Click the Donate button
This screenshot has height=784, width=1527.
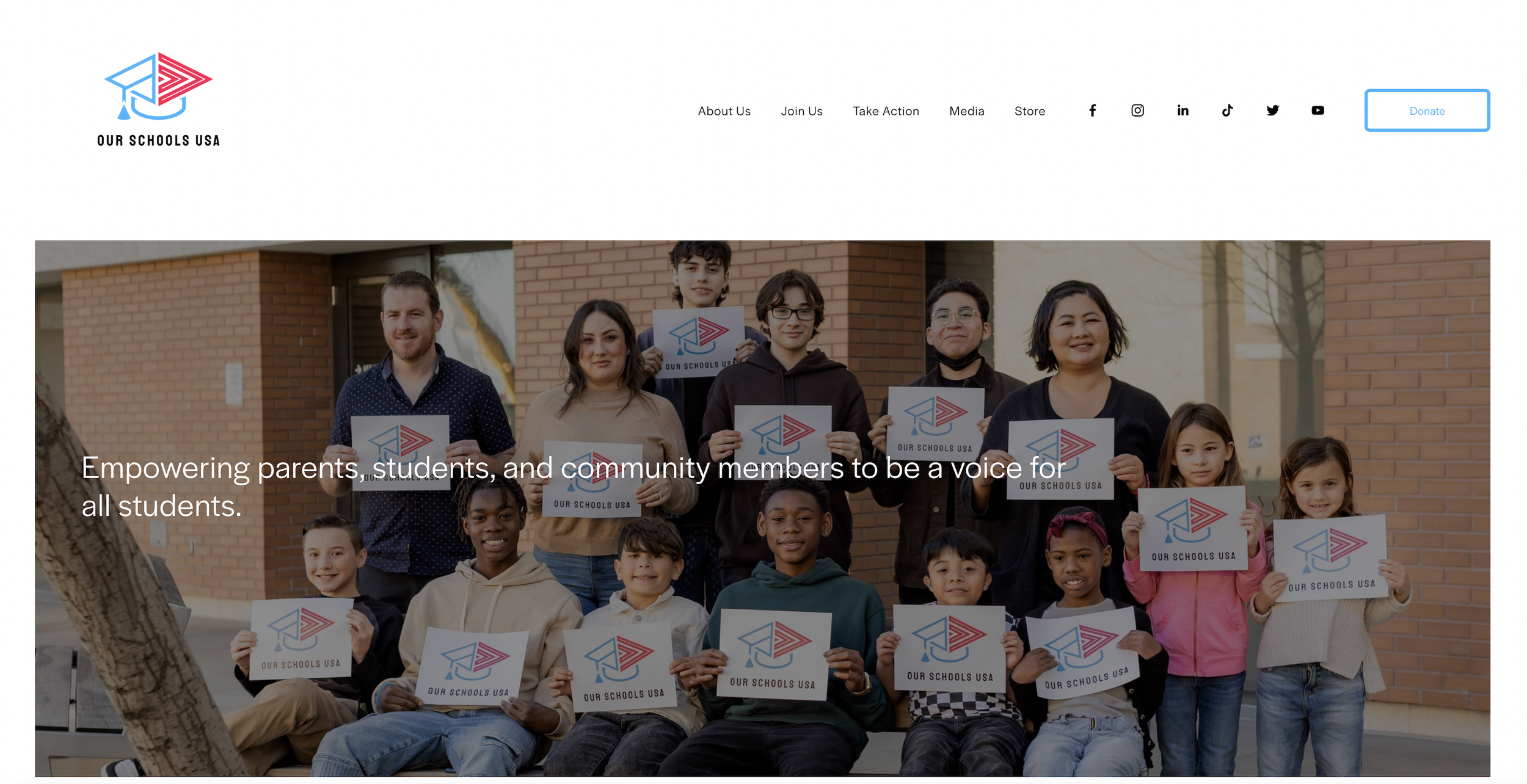tap(1427, 111)
